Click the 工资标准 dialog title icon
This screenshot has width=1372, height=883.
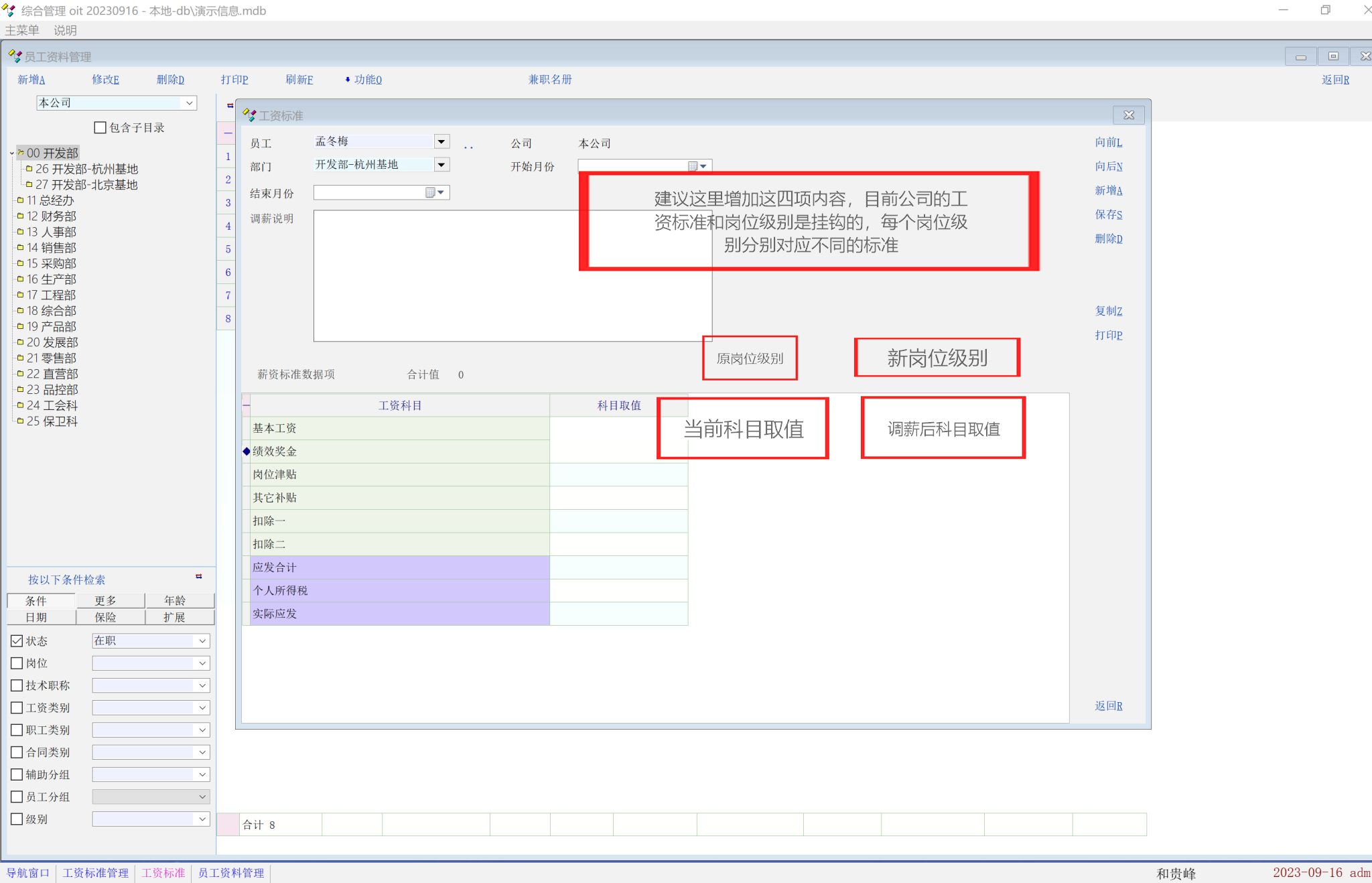tap(249, 115)
